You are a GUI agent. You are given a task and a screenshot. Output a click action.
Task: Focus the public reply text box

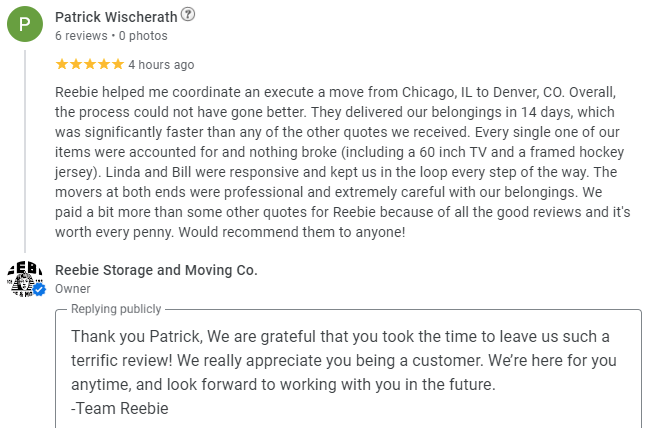pyautogui.click(x=348, y=370)
